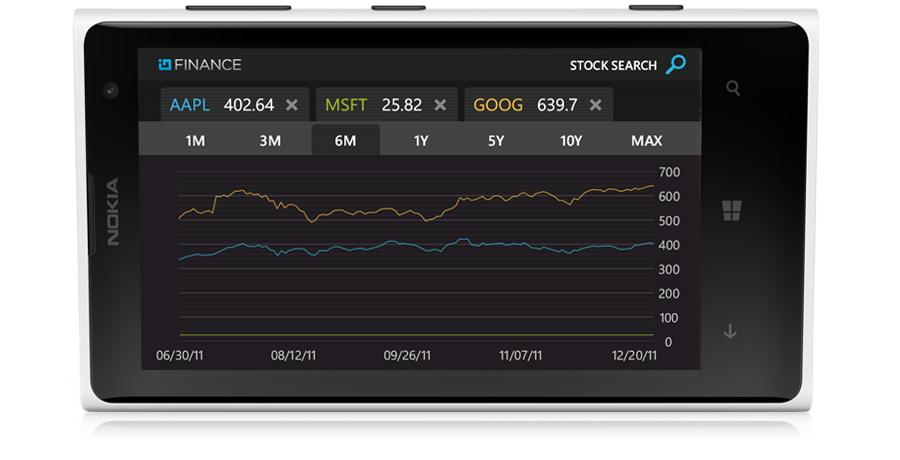The image size is (900, 460).
Task: Click the Finance app logo icon
Action: 165,64
